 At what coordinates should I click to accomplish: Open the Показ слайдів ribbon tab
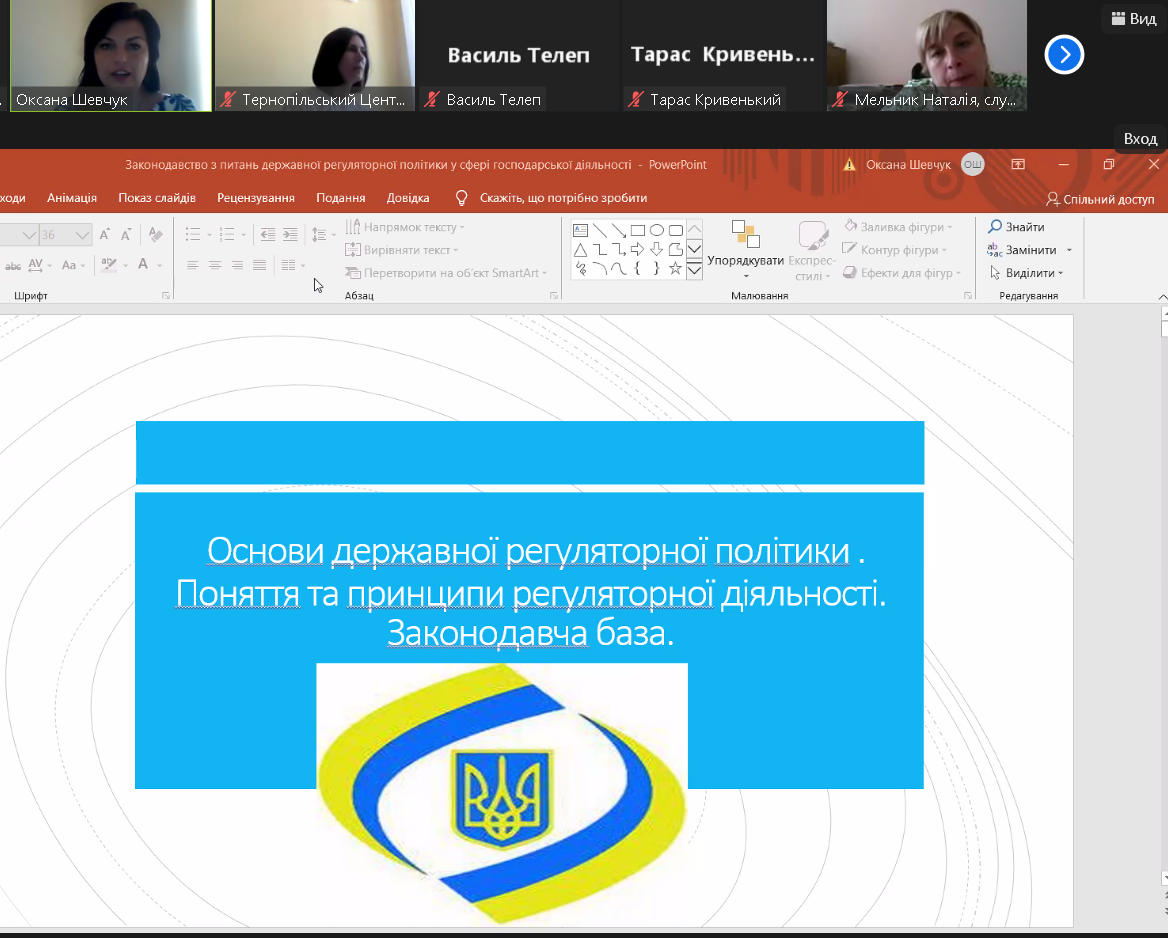click(x=157, y=197)
